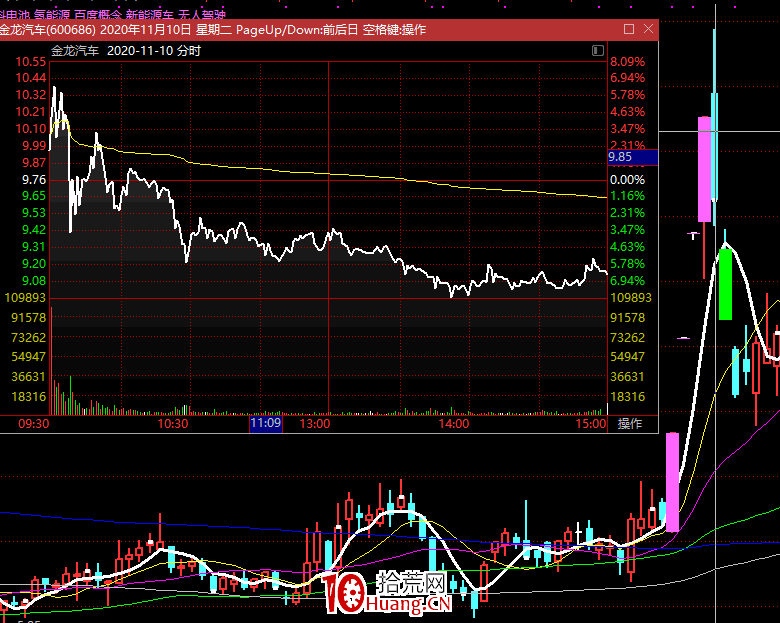Select the 氢能源 concept tag
The image size is (780, 623).
tap(52, 15)
